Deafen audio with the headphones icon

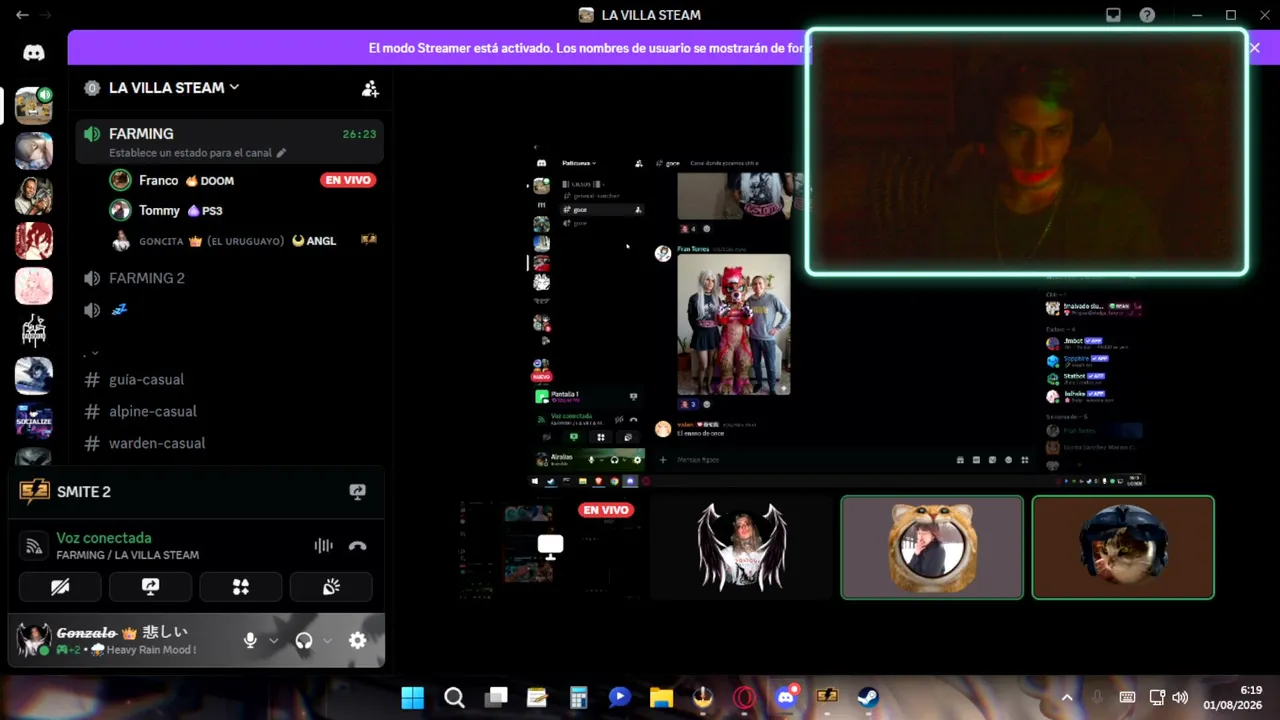(304, 641)
